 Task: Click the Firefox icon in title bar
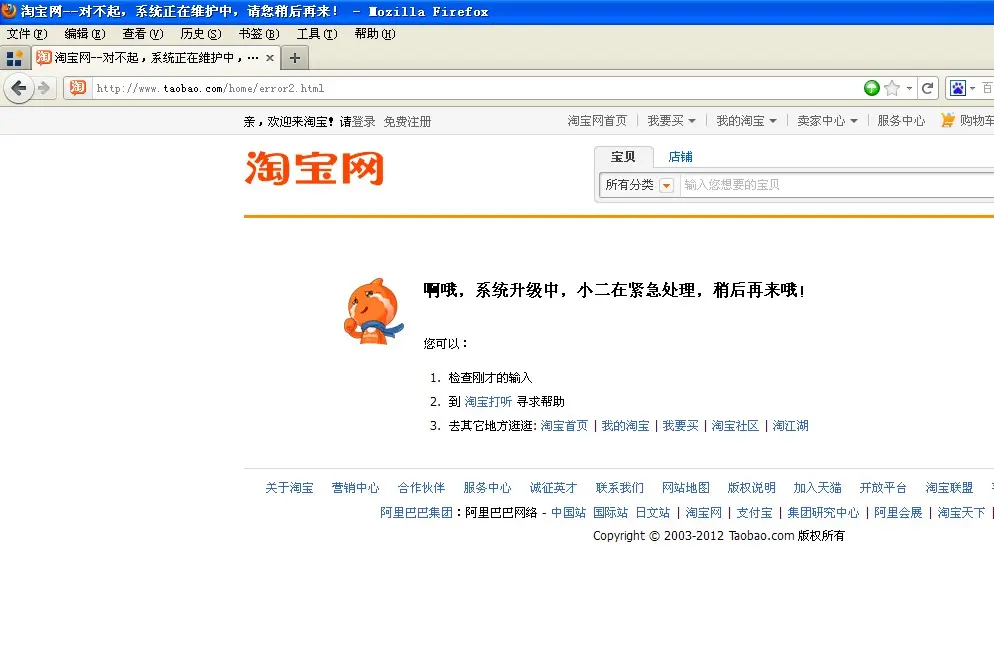point(9,11)
